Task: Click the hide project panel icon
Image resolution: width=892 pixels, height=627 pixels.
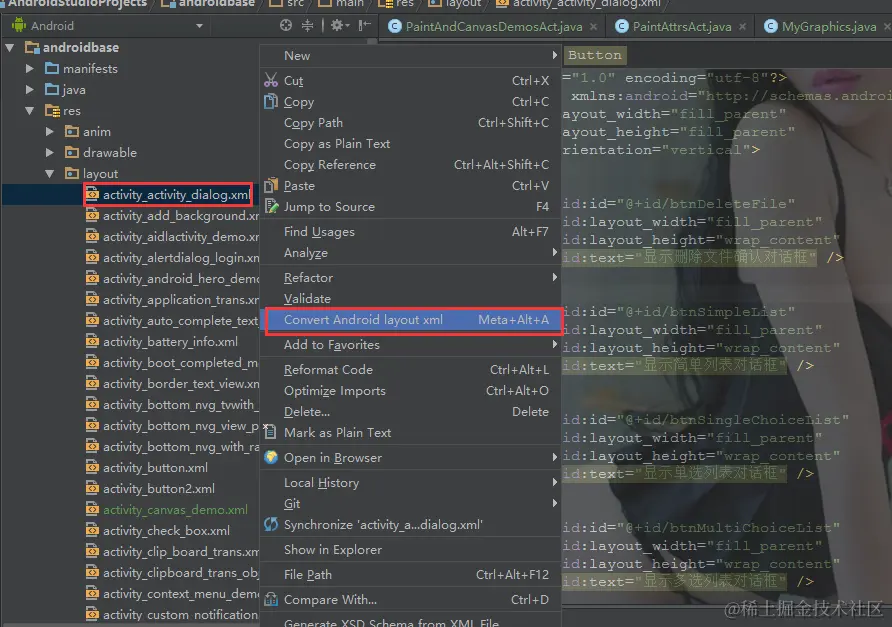Action: (x=364, y=25)
